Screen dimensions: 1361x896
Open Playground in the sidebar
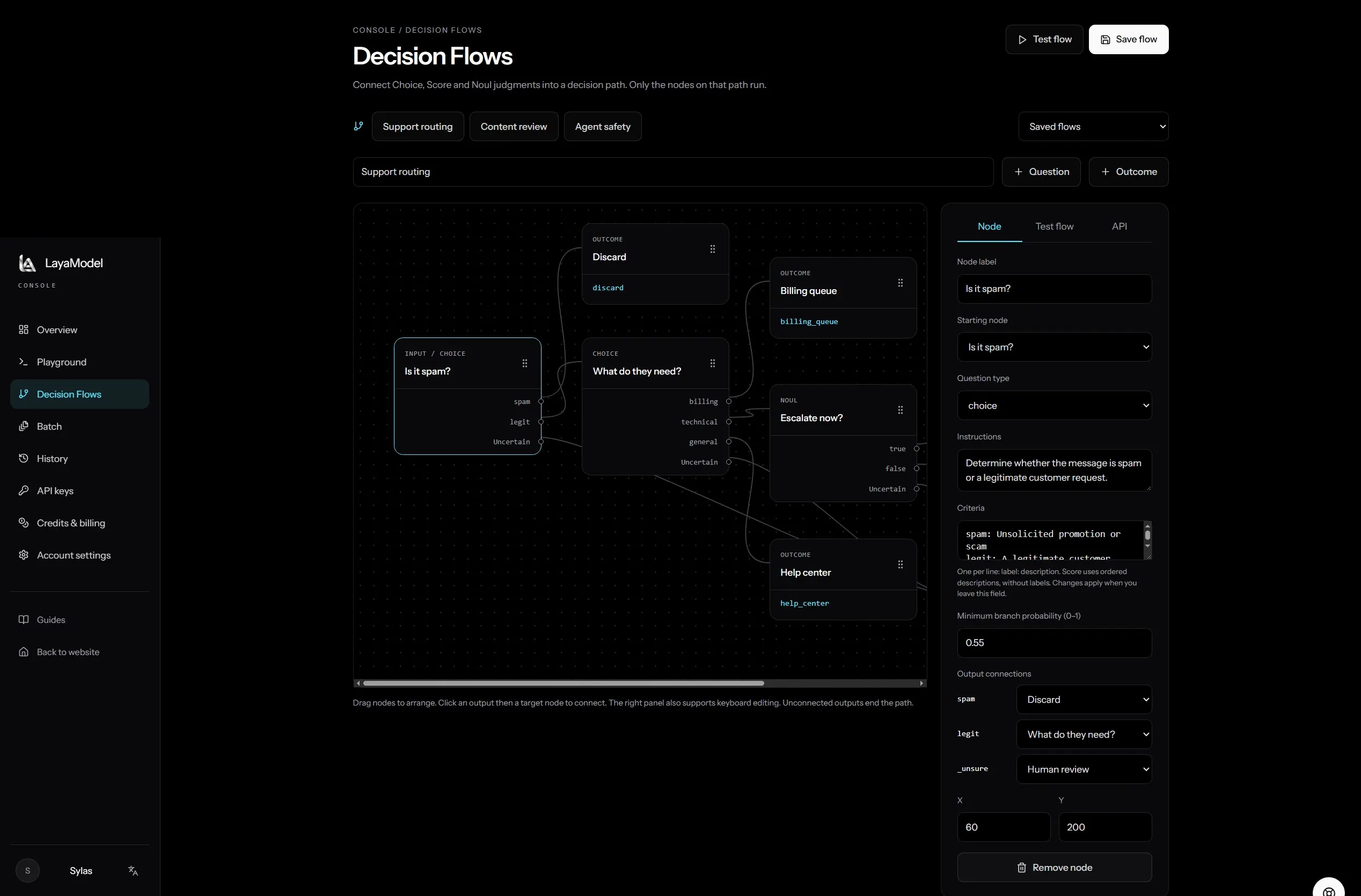pyautogui.click(x=79, y=362)
